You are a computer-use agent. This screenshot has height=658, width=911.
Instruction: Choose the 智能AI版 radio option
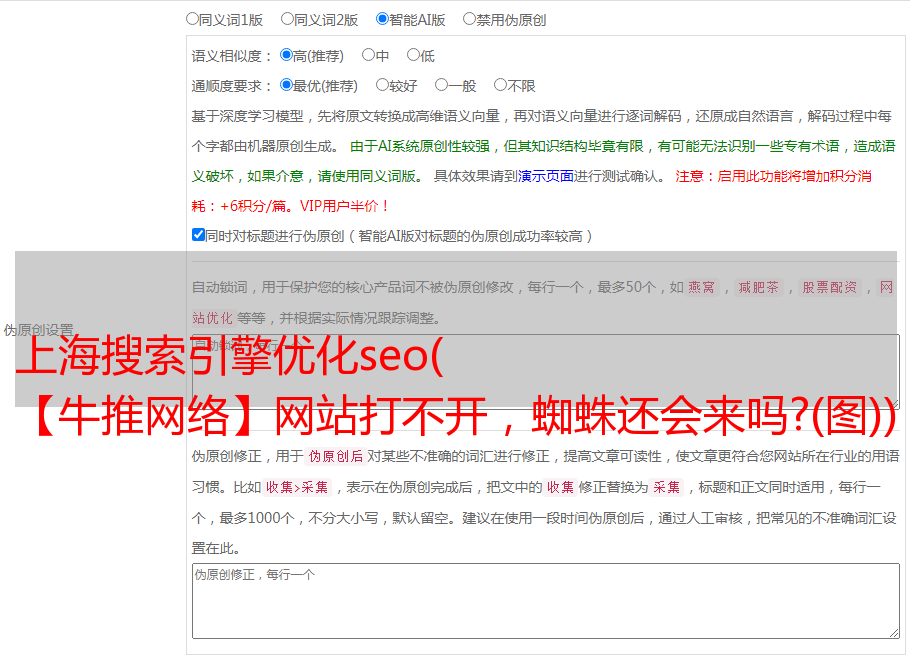coord(382,19)
